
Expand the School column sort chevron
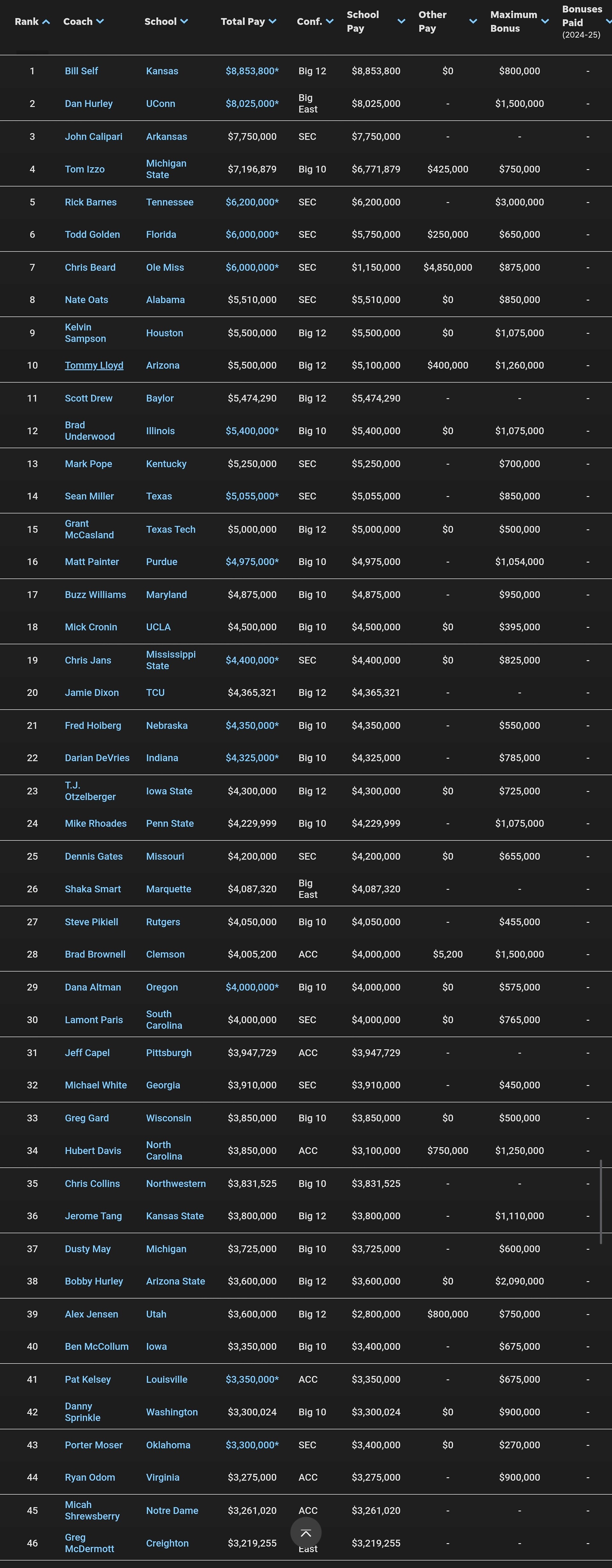[184, 21]
